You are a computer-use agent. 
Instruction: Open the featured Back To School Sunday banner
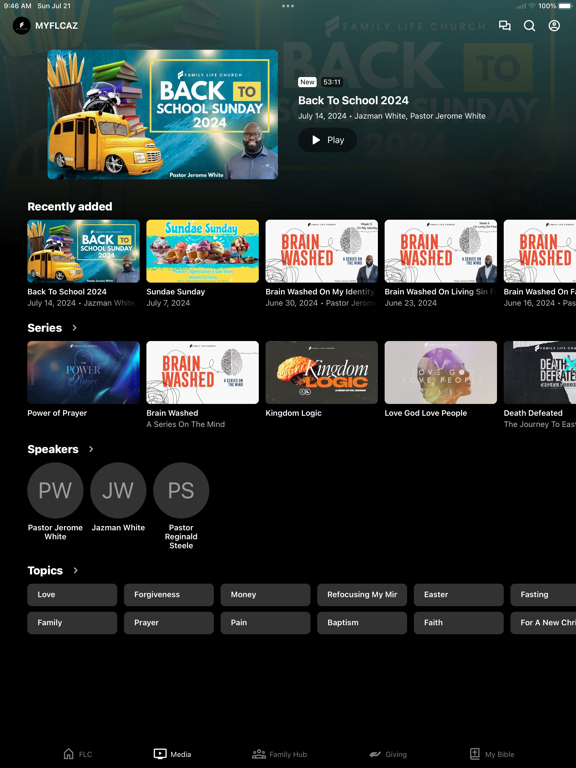coord(163,115)
